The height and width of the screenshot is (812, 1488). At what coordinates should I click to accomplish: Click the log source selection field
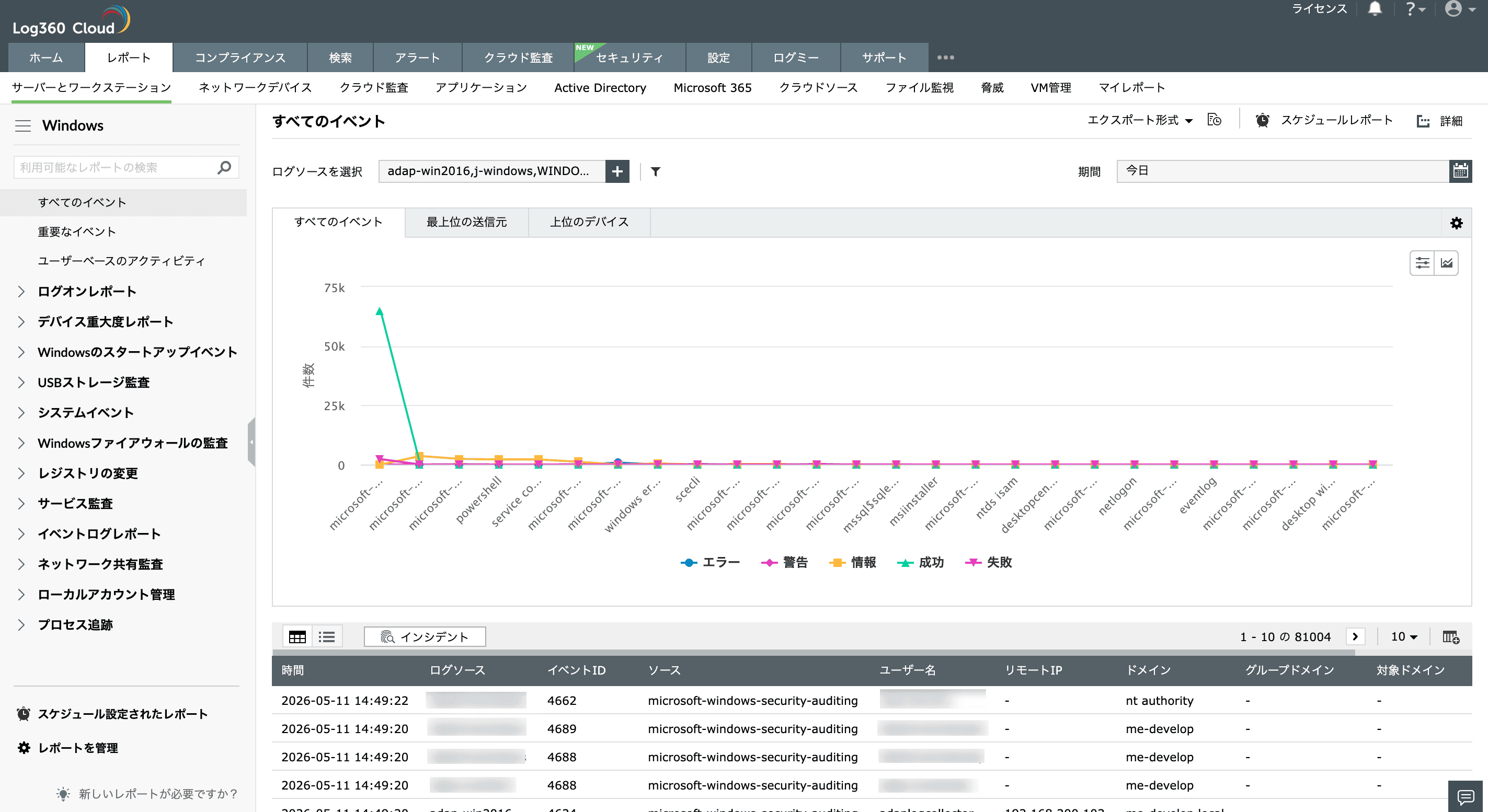[492, 171]
